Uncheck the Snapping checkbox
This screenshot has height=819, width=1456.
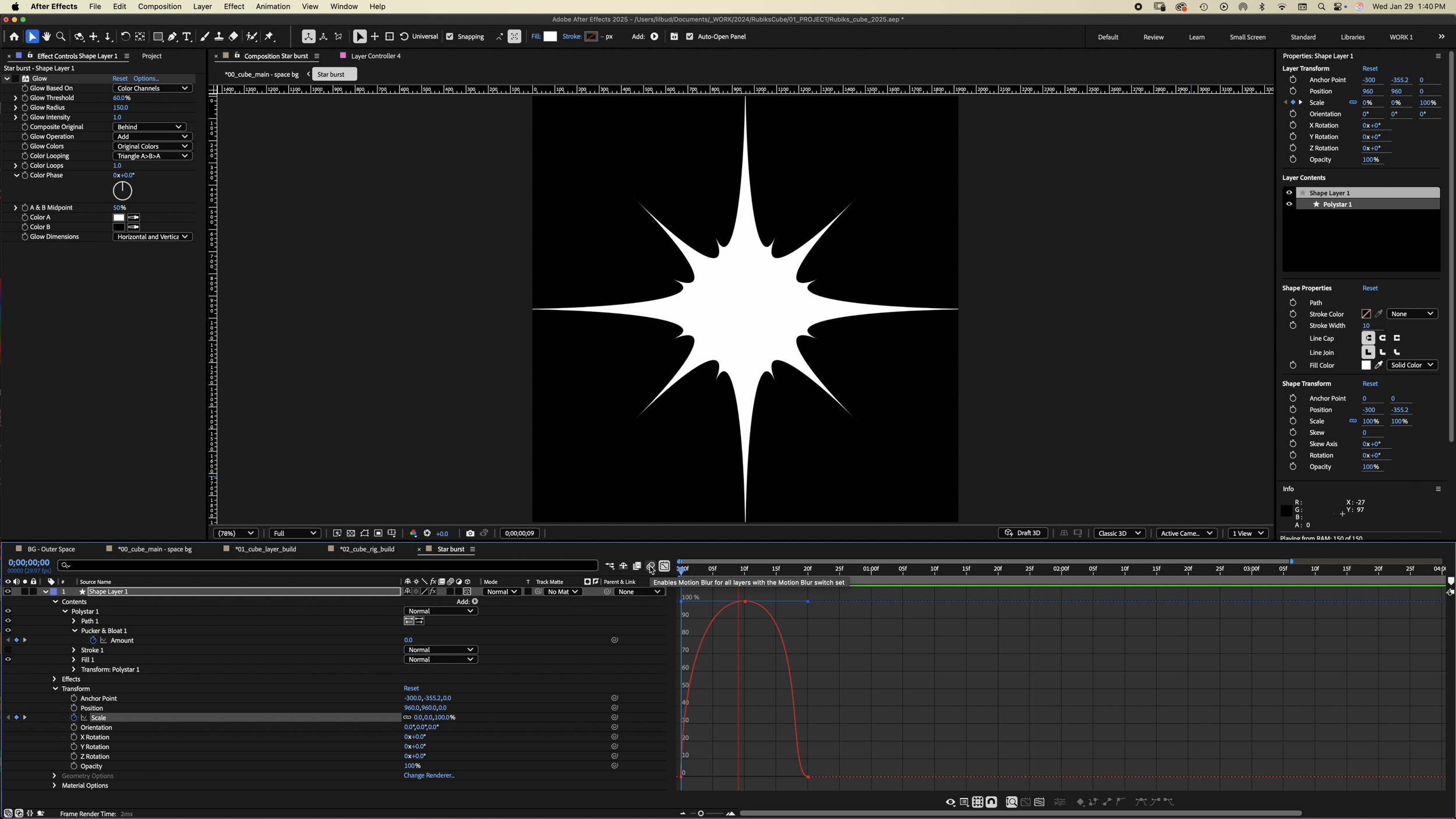(x=450, y=37)
